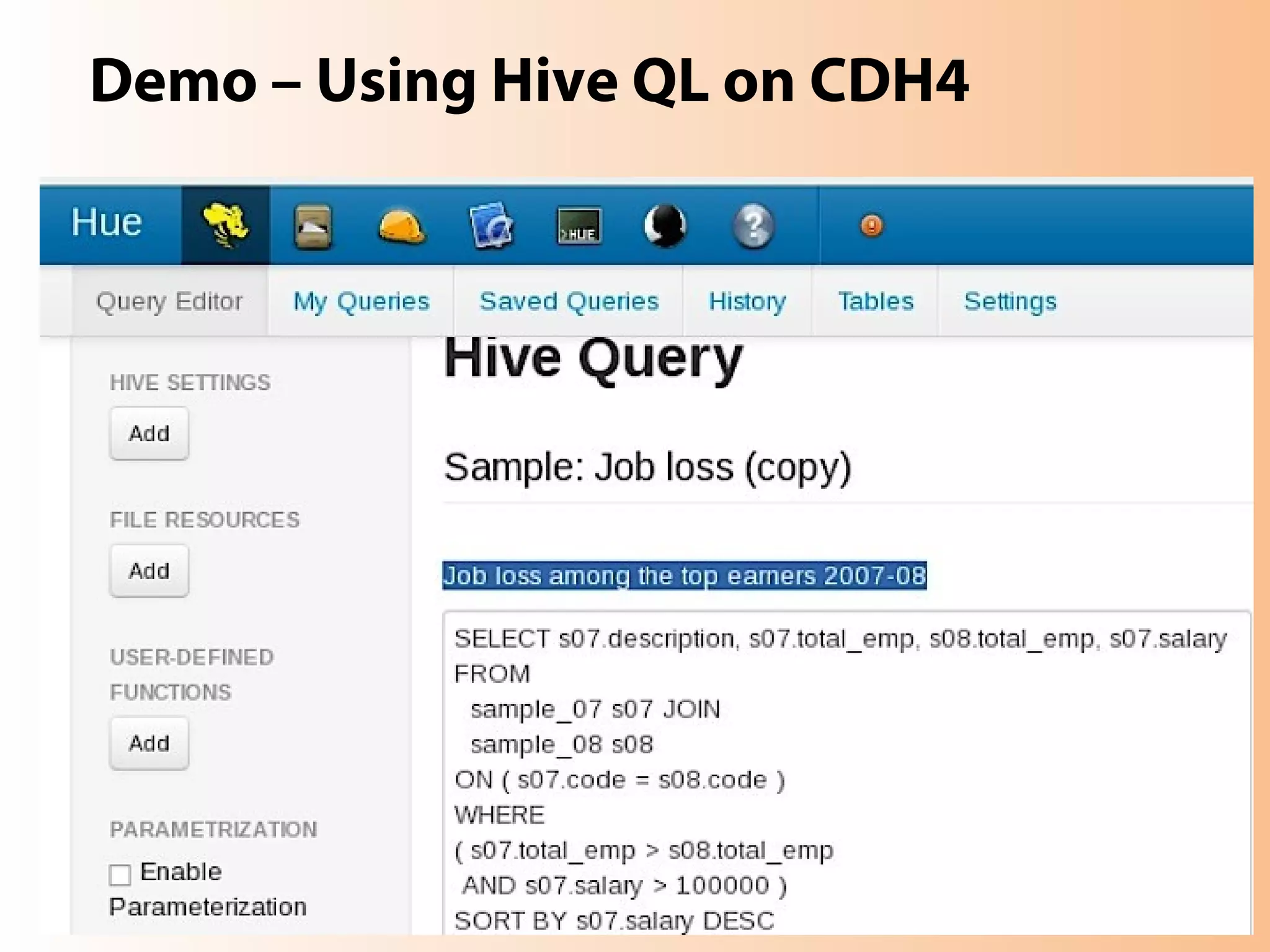Open the Job Designer hard hat icon
Image resolution: width=1270 pixels, height=952 pixels.
click(402, 227)
